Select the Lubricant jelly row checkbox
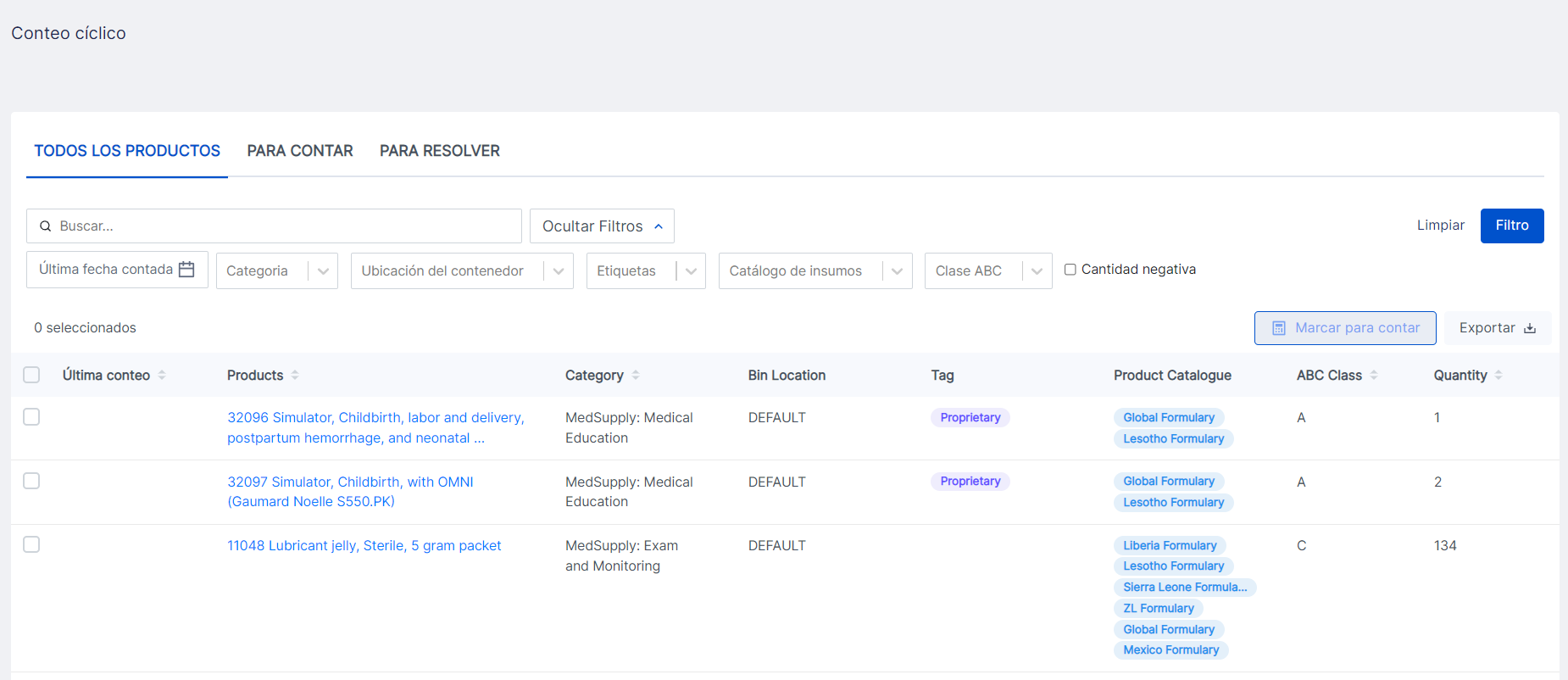 [31, 544]
